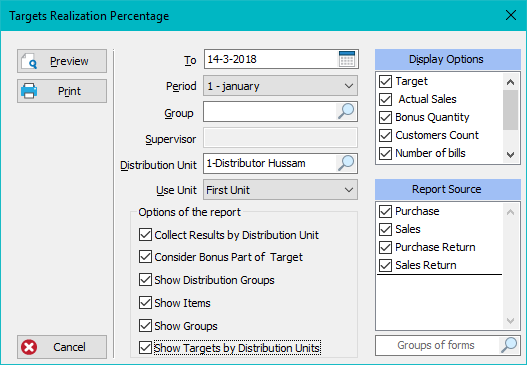Click the Display Options scrollbar thumb
Screen dimensions: 527x365
pyautogui.click(x=510, y=110)
